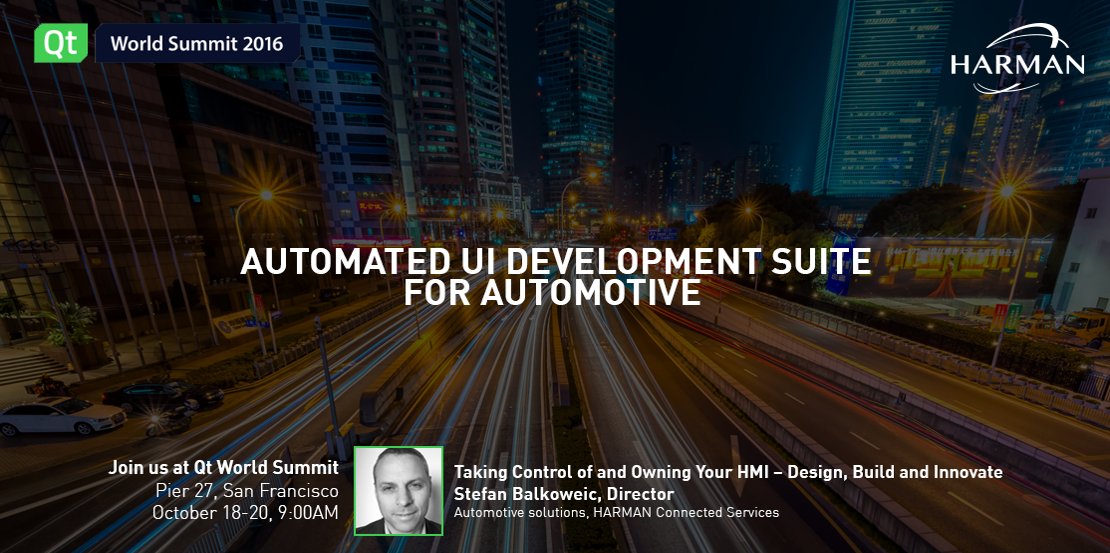
Task: Click the green Qt logo
Action: click(61, 43)
